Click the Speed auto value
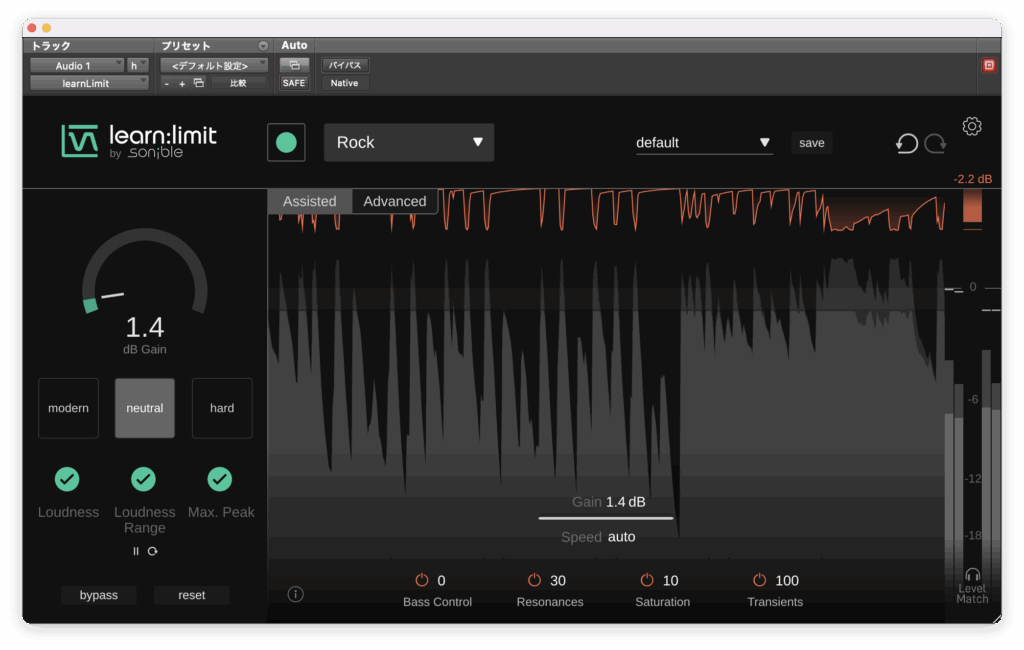Viewport: 1024px width, 650px height. click(622, 537)
